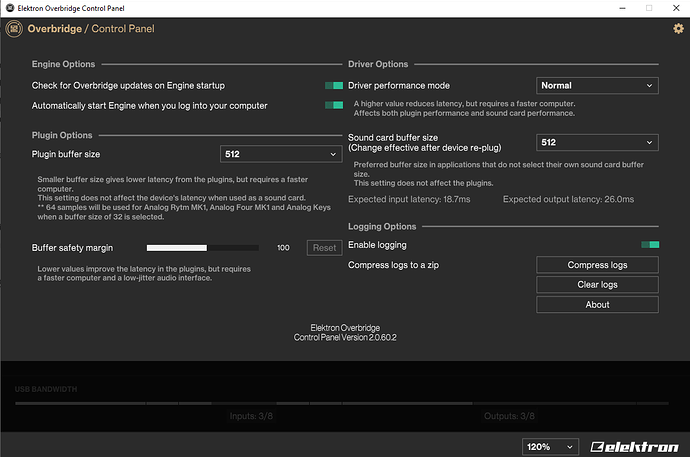Click the Compress logs button

click(597, 265)
